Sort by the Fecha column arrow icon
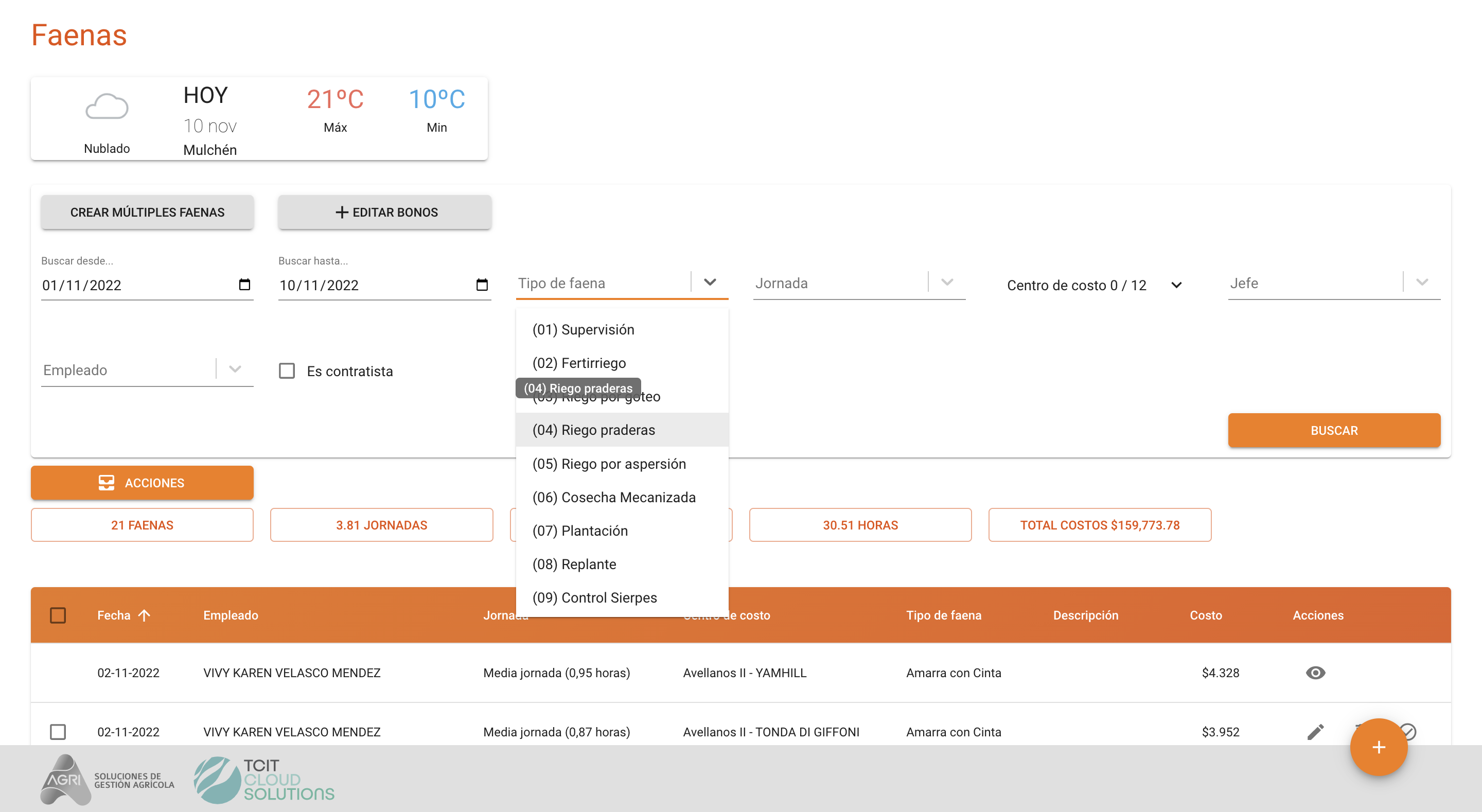This screenshot has height=812, width=1482. 145,615
